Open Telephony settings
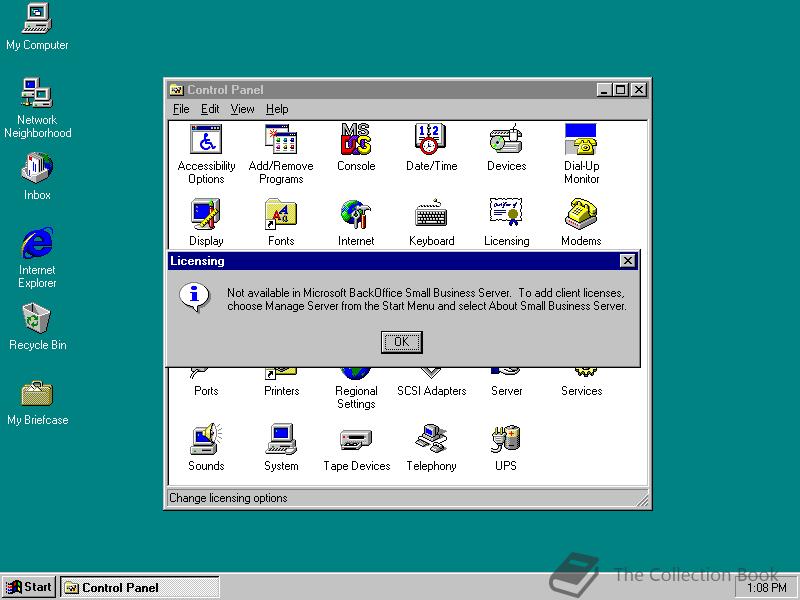The image size is (800, 600). point(432,447)
